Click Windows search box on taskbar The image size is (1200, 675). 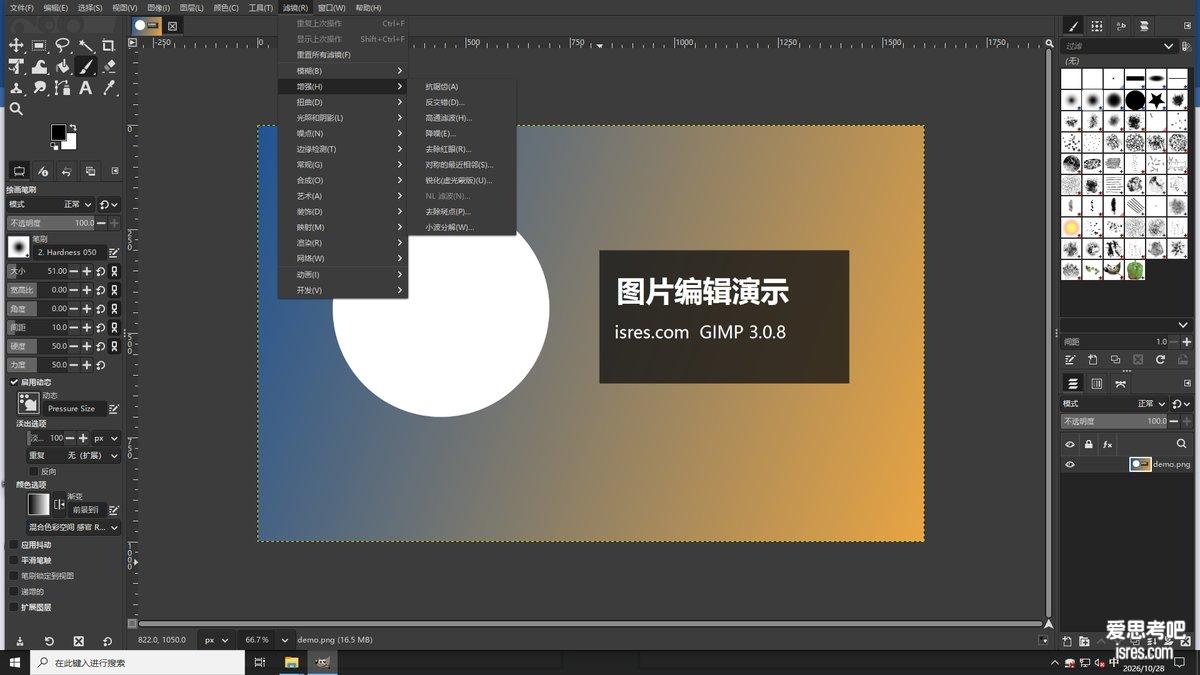tap(138, 663)
